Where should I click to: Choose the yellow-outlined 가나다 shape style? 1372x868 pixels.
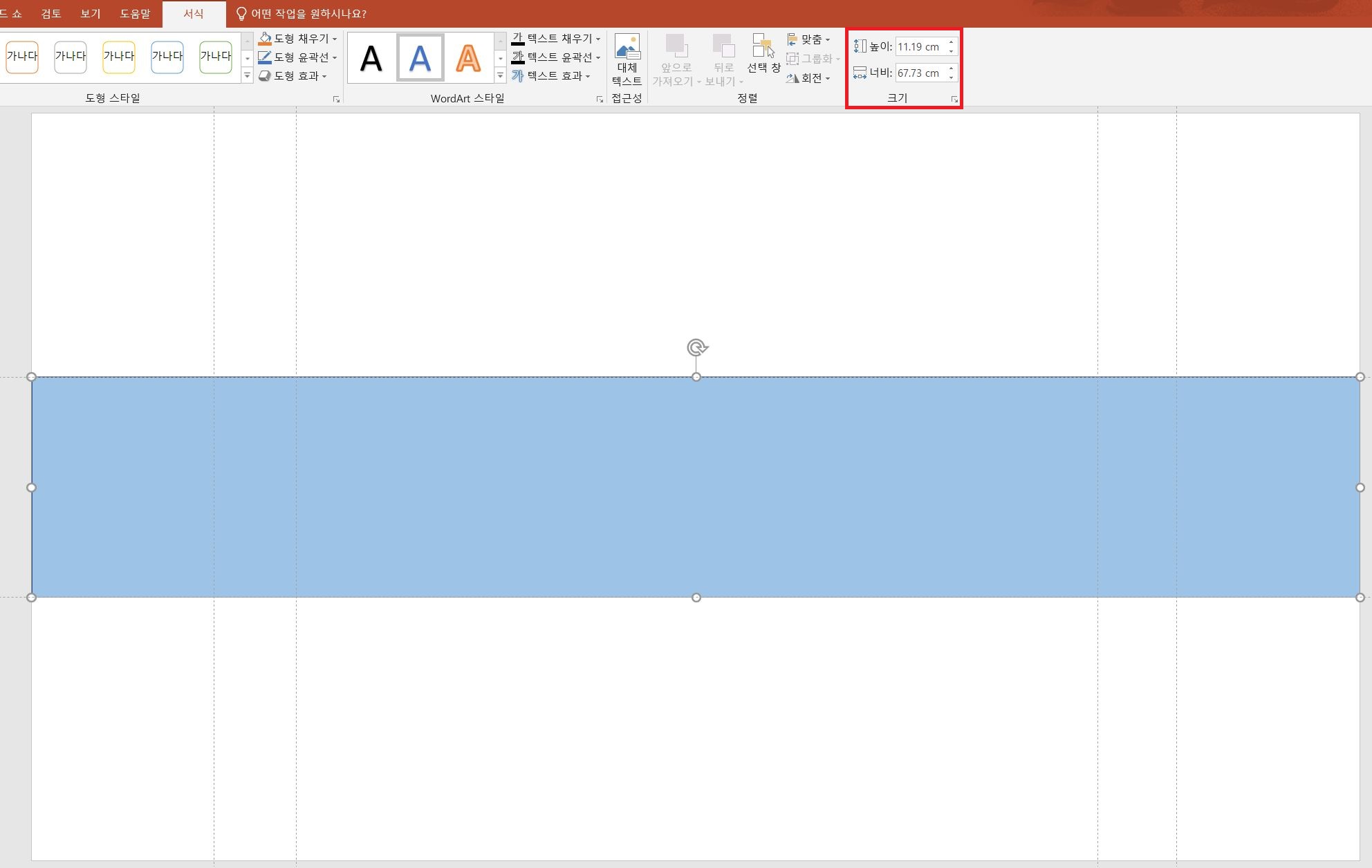pyautogui.click(x=119, y=57)
